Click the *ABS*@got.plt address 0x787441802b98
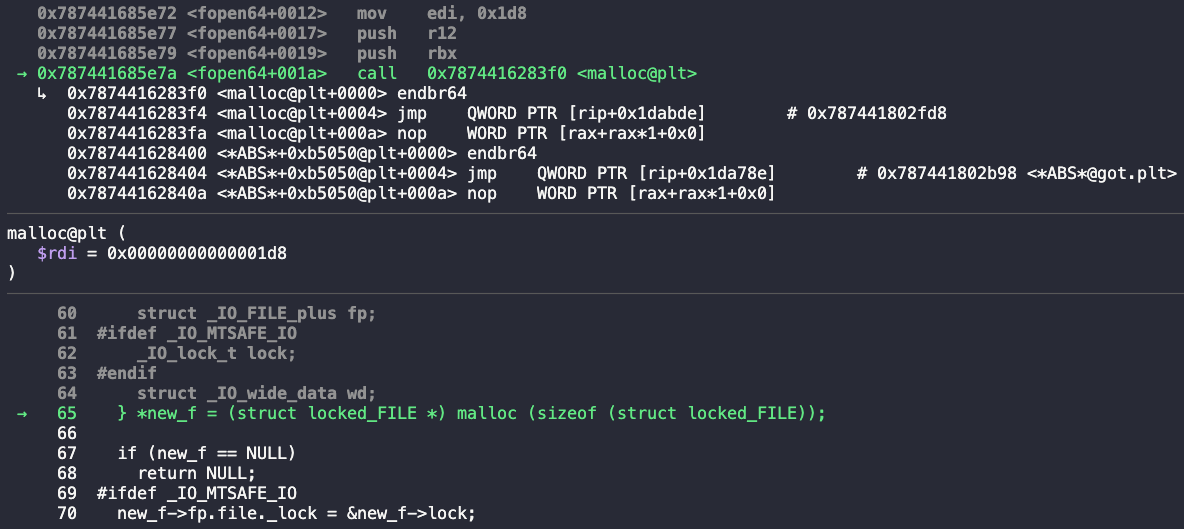This screenshot has width=1184, height=529. point(947,174)
